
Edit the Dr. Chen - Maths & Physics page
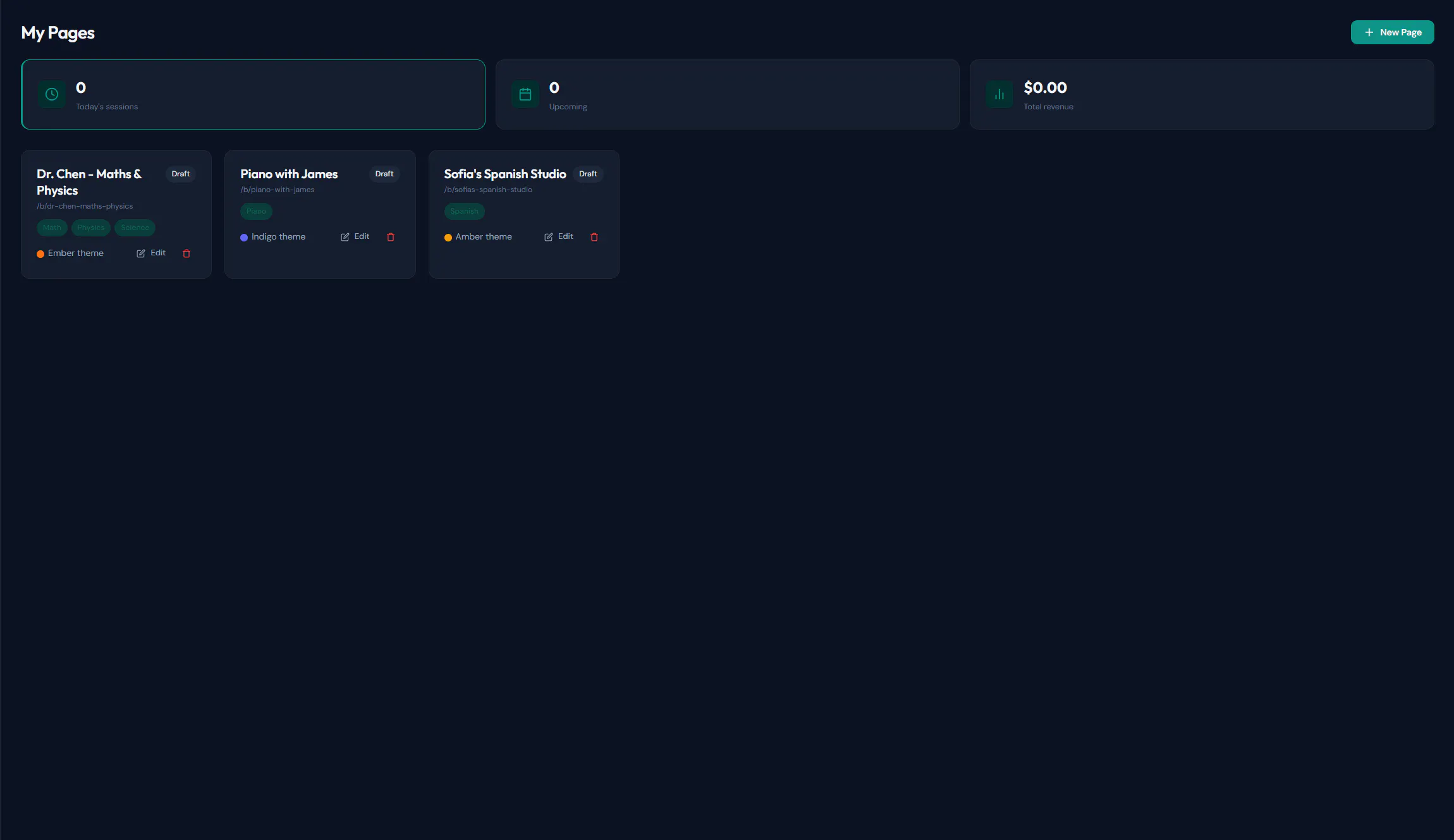151,253
